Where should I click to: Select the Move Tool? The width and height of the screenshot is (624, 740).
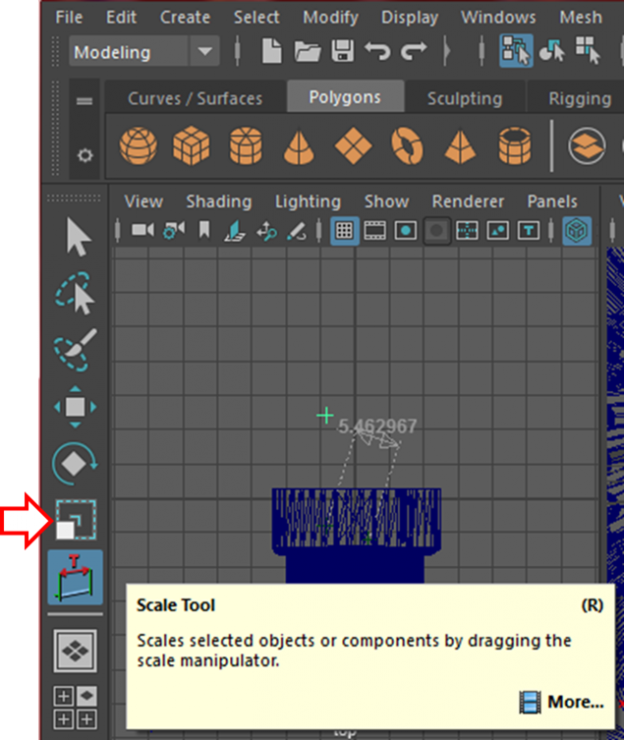coord(75,407)
